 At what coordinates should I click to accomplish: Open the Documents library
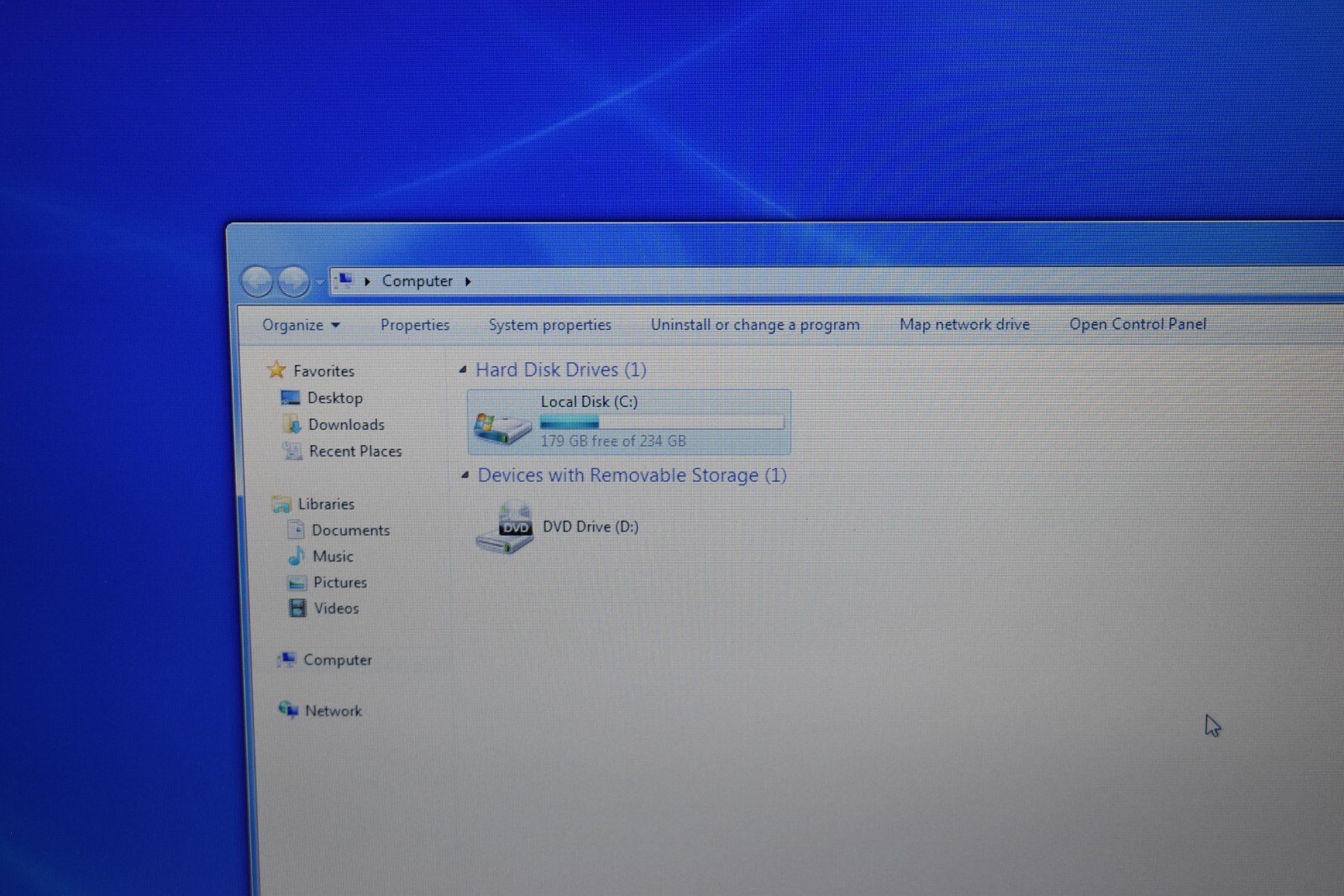(x=350, y=530)
